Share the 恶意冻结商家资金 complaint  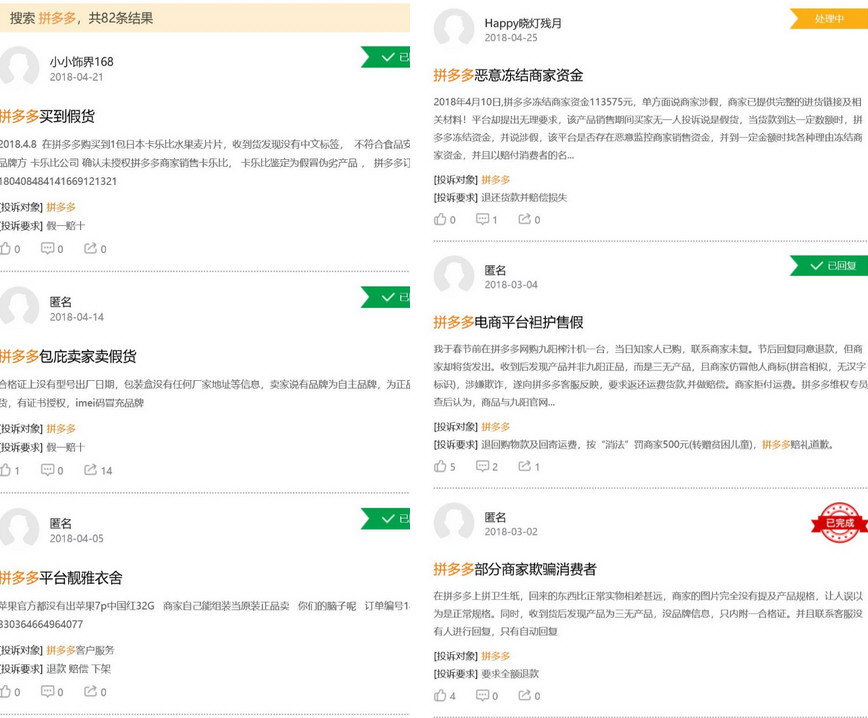527,219
